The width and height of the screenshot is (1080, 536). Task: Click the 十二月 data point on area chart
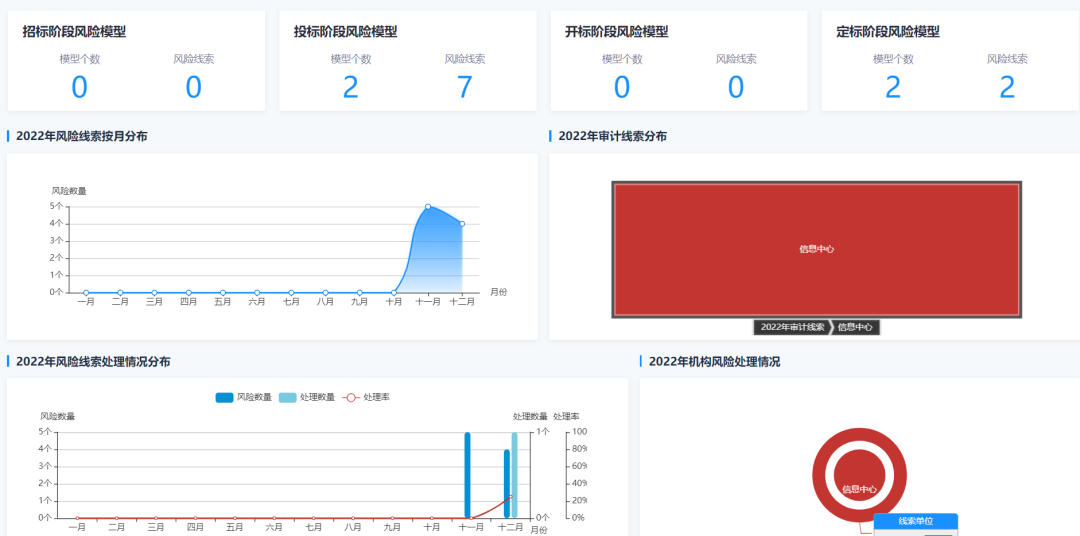coord(462,224)
